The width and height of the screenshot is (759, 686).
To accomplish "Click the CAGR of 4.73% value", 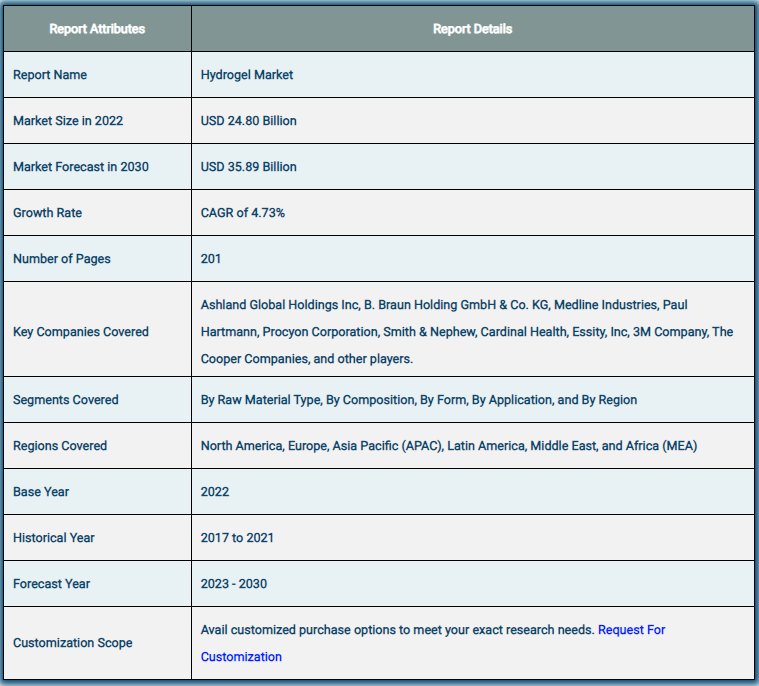I will click(x=243, y=213).
